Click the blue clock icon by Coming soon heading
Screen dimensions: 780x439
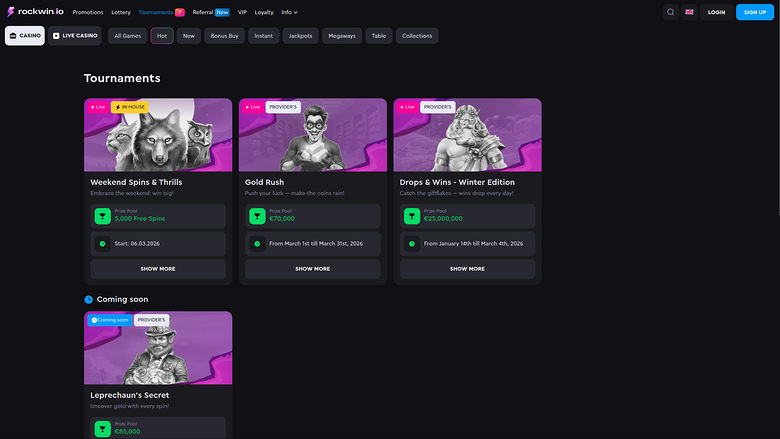89,299
